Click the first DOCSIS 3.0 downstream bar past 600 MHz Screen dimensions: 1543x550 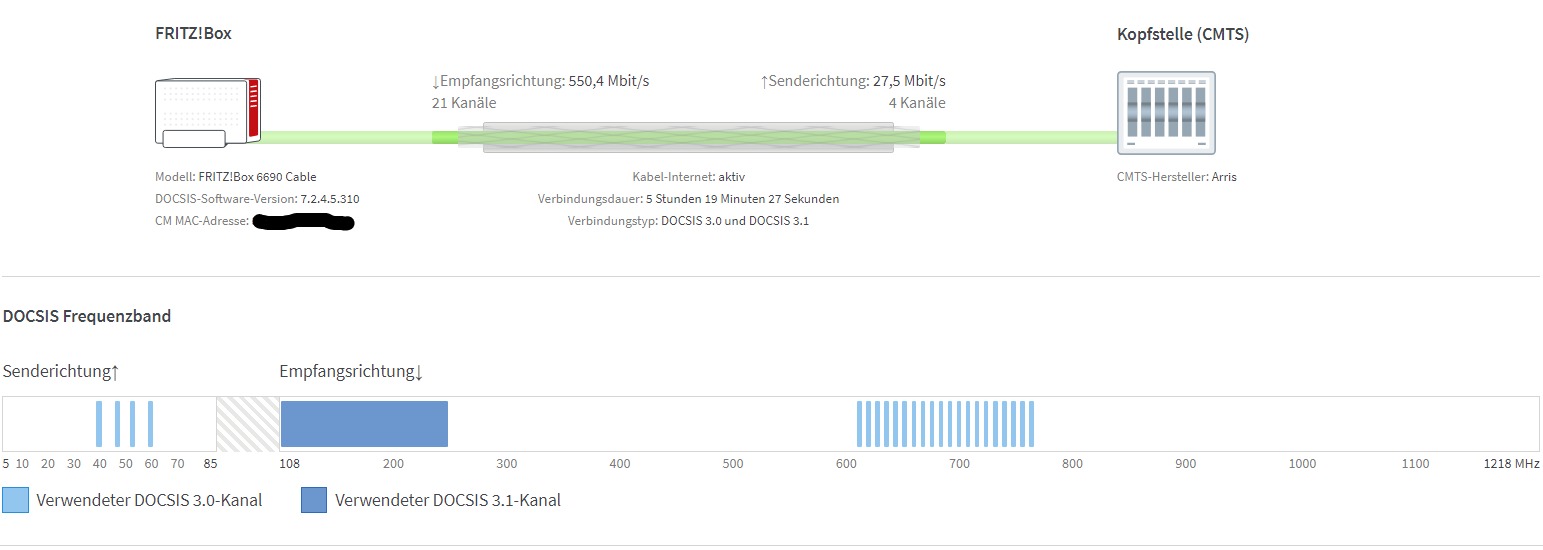point(859,423)
